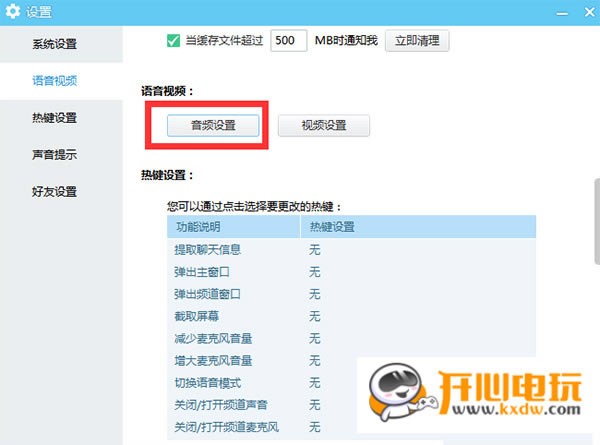Select the 截取屏幕 hotkey row
This screenshot has width=600, height=445.
pos(351,316)
